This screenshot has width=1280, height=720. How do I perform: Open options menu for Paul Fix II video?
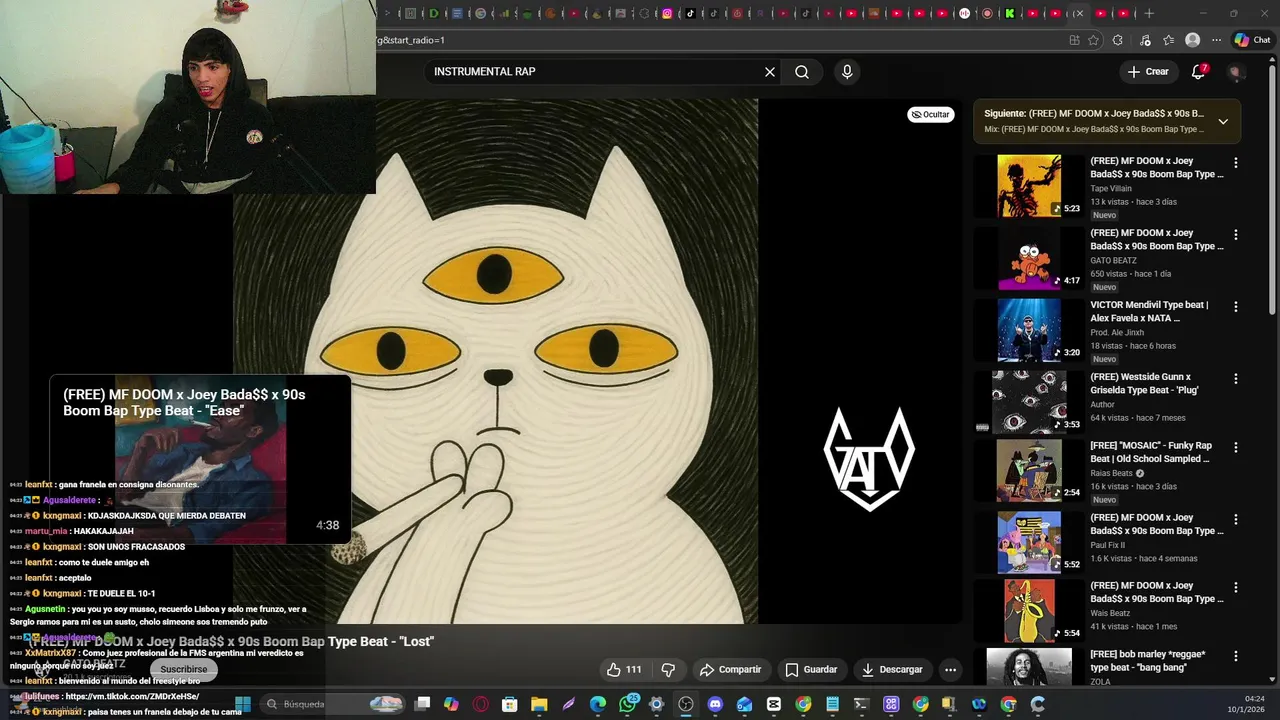tap(1236, 520)
